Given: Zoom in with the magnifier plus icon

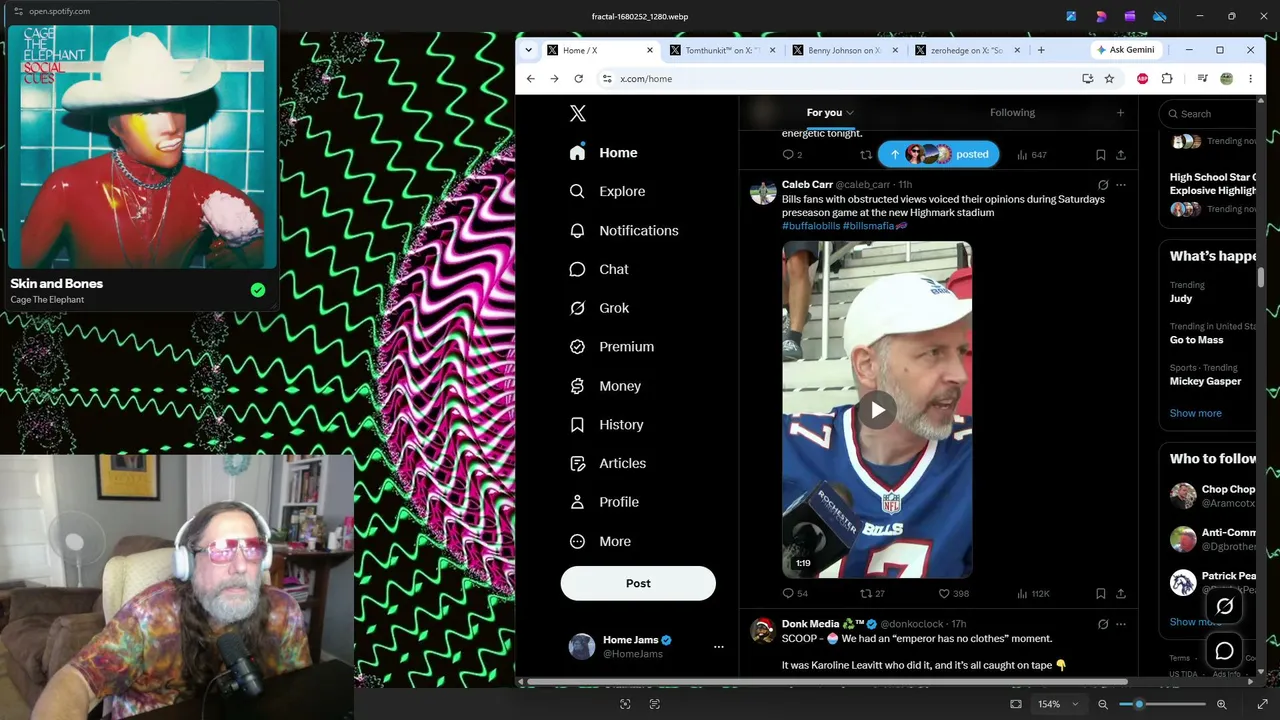Looking at the screenshot, I should point(1221,704).
